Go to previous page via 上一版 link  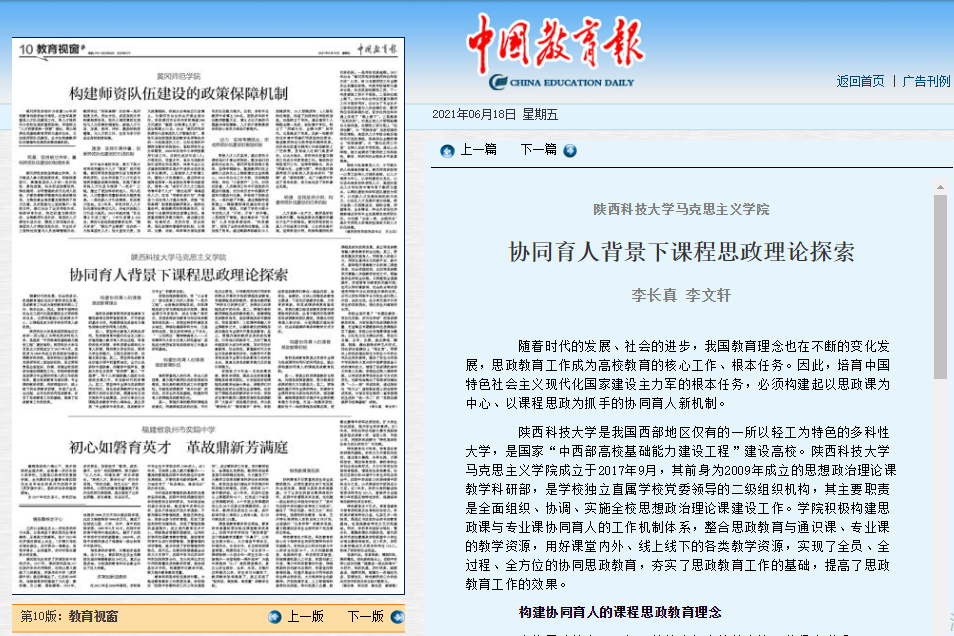305,617
